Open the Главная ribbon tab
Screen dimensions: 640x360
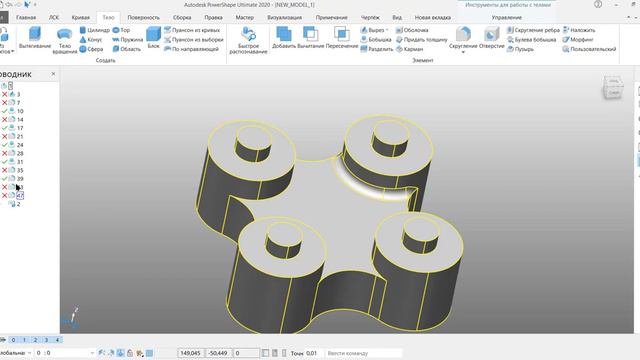(26, 18)
